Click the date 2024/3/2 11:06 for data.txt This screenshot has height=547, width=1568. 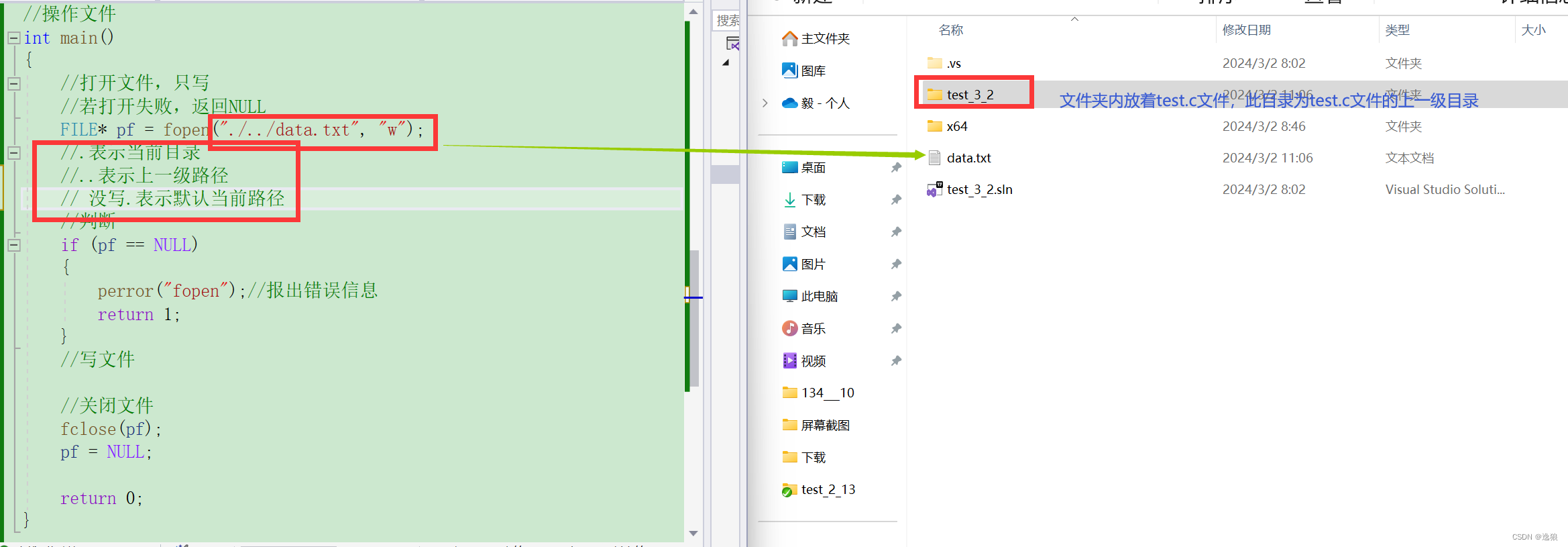pyautogui.click(x=1267, y=158)
